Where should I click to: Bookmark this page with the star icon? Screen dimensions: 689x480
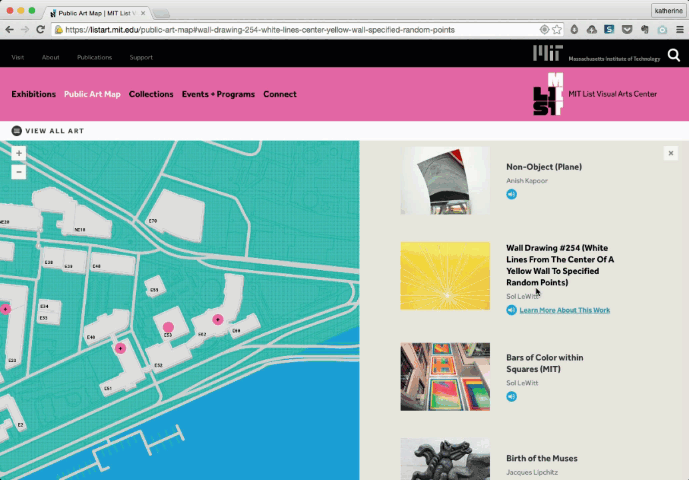click(557, 29)
